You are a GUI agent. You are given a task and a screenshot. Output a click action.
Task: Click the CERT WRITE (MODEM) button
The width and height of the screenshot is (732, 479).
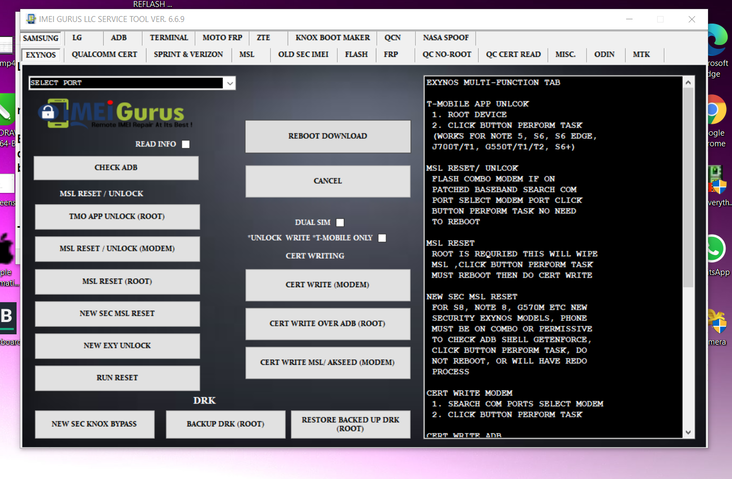[x=328, y=285]
